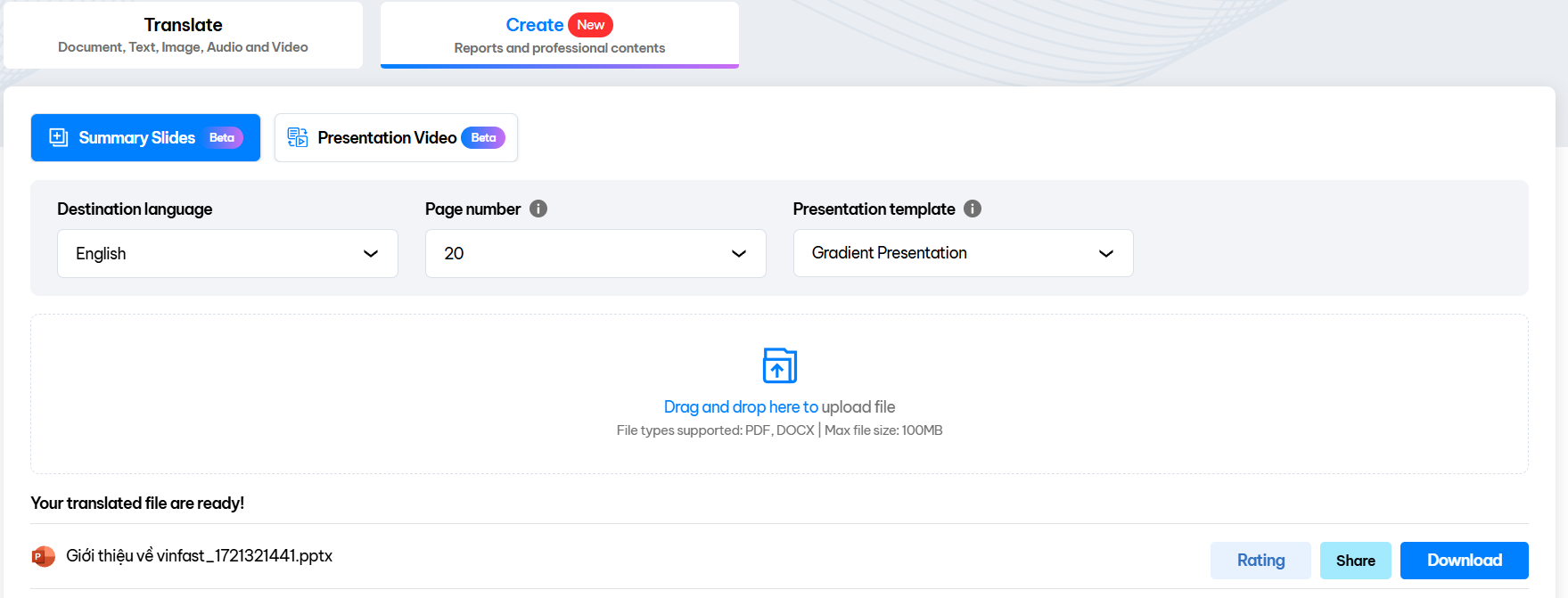Download the translated pptx file

tap(1464, 561)
